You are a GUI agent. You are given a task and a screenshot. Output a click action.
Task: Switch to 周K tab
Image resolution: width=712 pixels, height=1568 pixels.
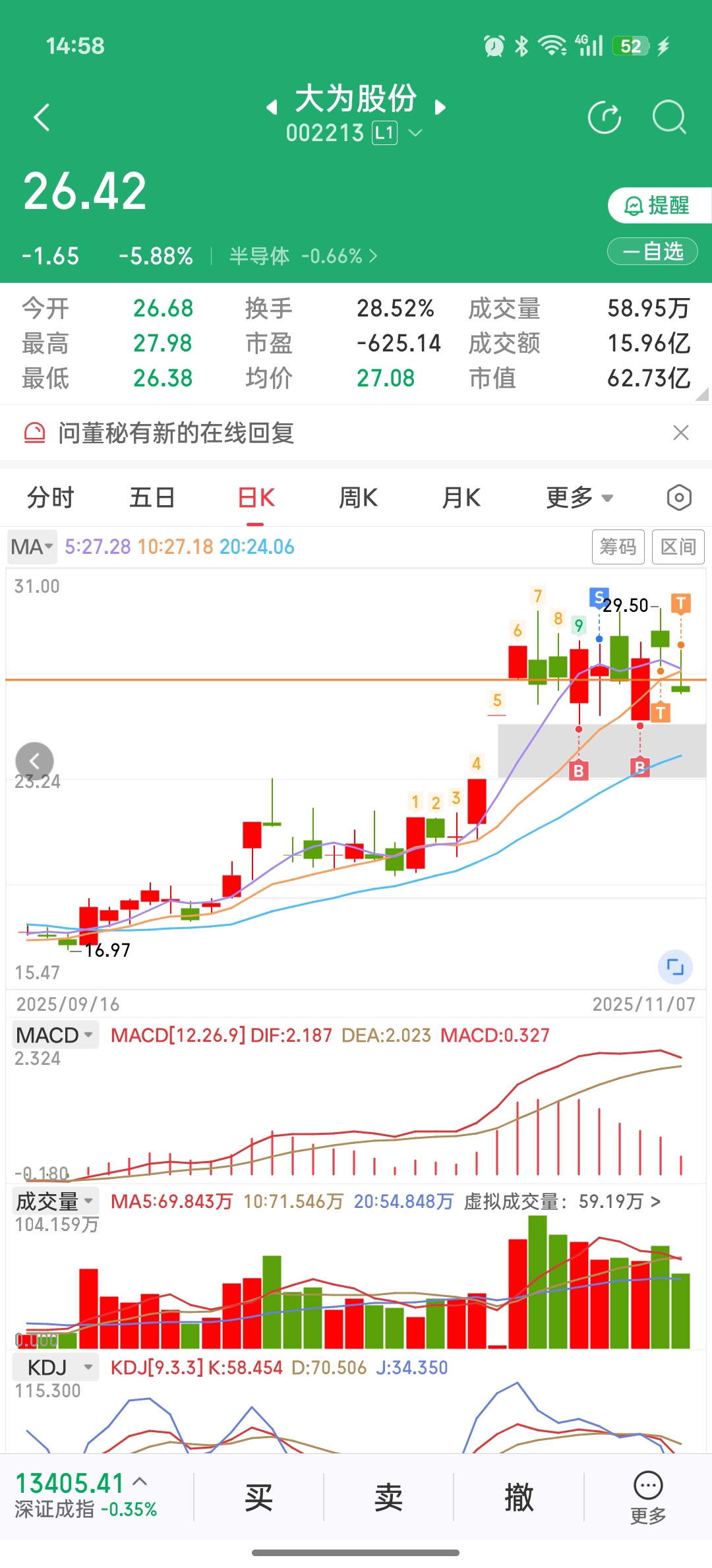tap(358, 498)
